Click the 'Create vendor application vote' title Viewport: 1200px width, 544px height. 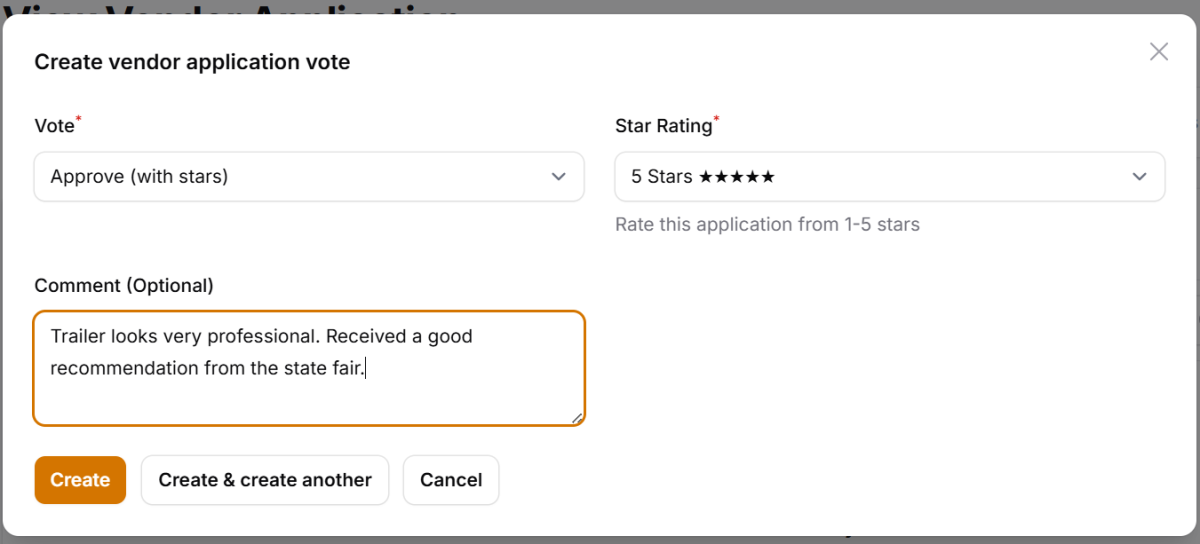(x=192, y=62)
